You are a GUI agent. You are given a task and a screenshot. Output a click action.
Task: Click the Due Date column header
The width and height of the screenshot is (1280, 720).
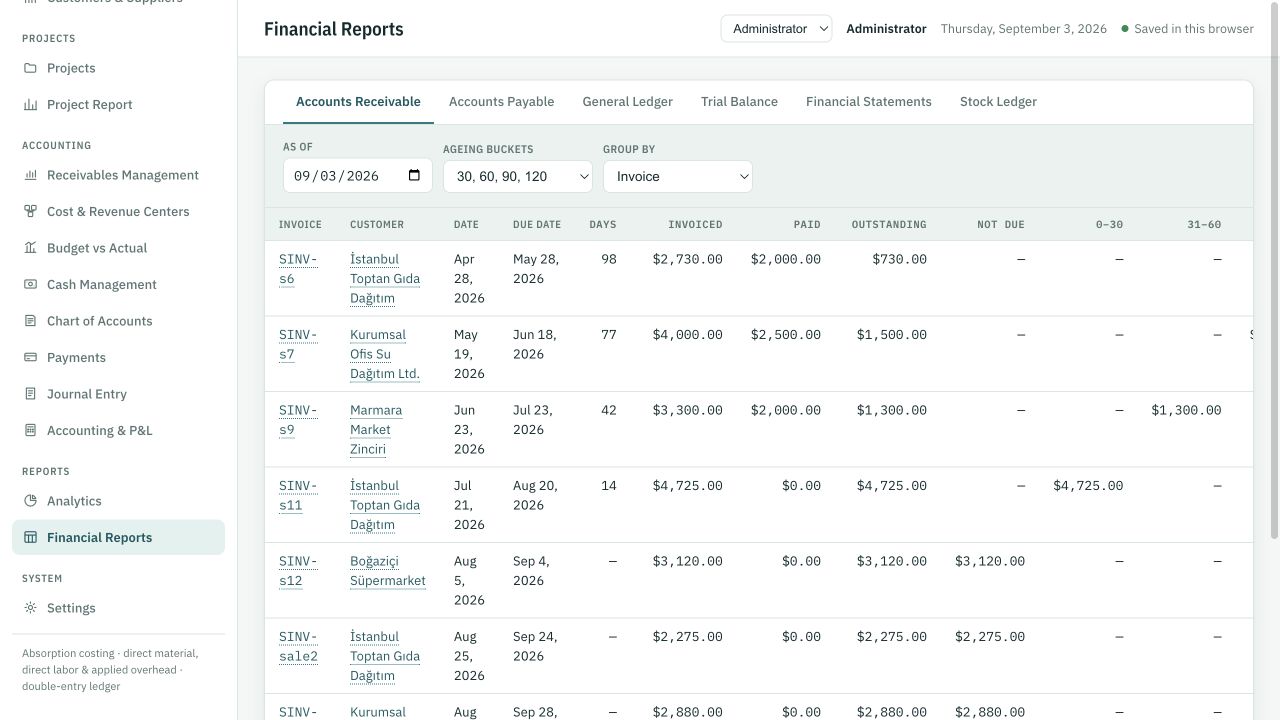coord(537,225)
